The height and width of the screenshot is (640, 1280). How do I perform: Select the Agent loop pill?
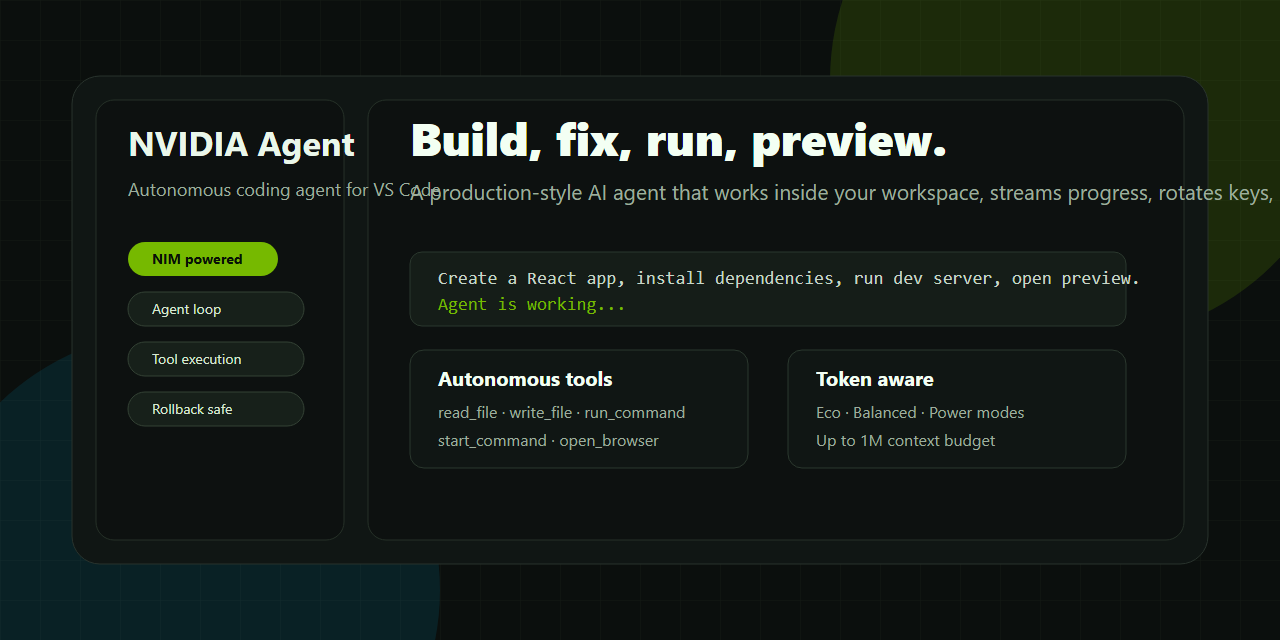(x=216, y=309)
